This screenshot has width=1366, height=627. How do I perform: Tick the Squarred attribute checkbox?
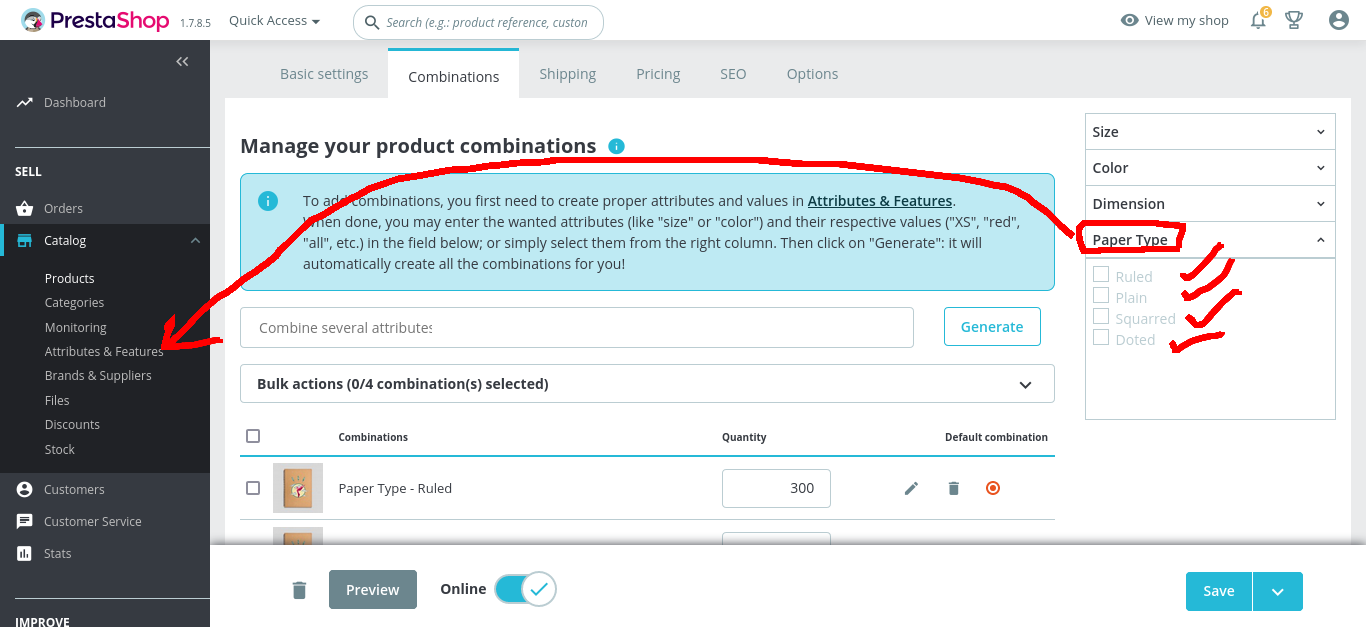coord(1101,317)
